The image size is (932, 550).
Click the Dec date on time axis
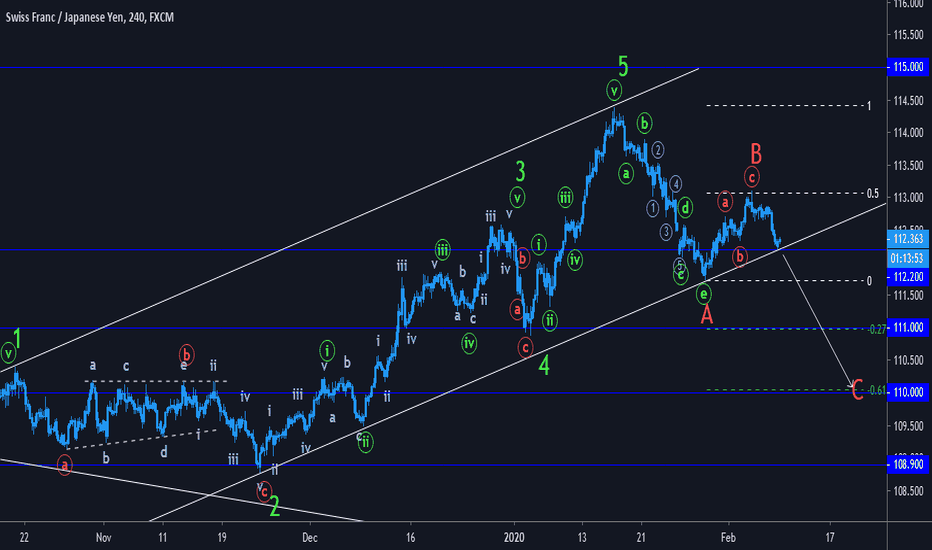310,538
